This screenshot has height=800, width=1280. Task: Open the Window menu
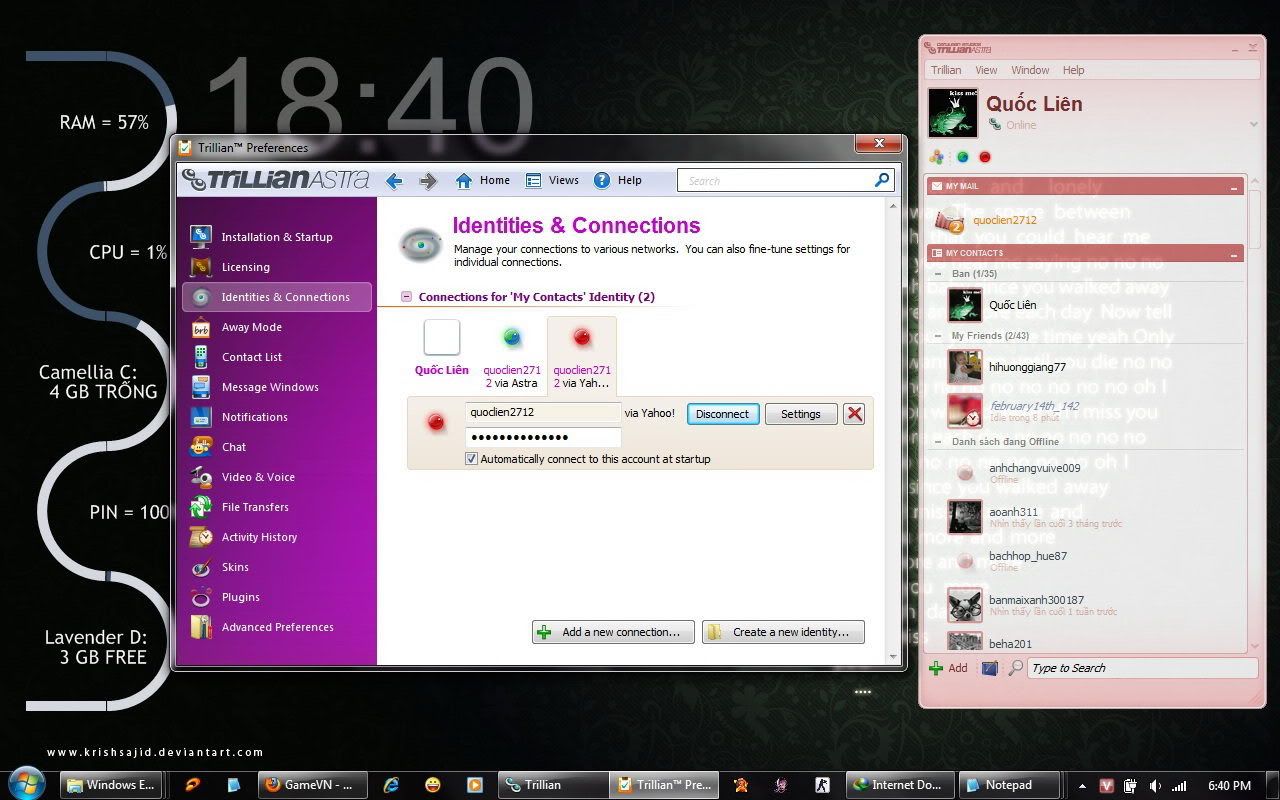pyautogui.click(x=1030, y=70)
